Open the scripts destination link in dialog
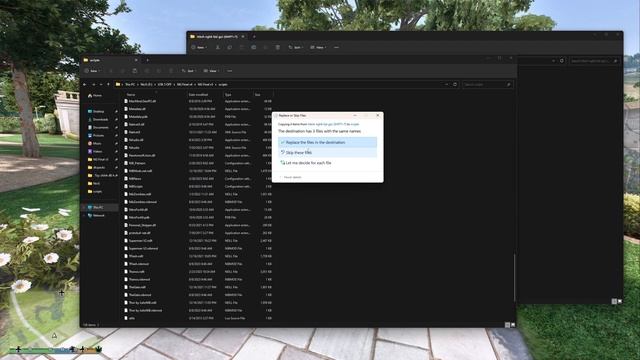Viewport: 640px width, 360px height. 355,124
